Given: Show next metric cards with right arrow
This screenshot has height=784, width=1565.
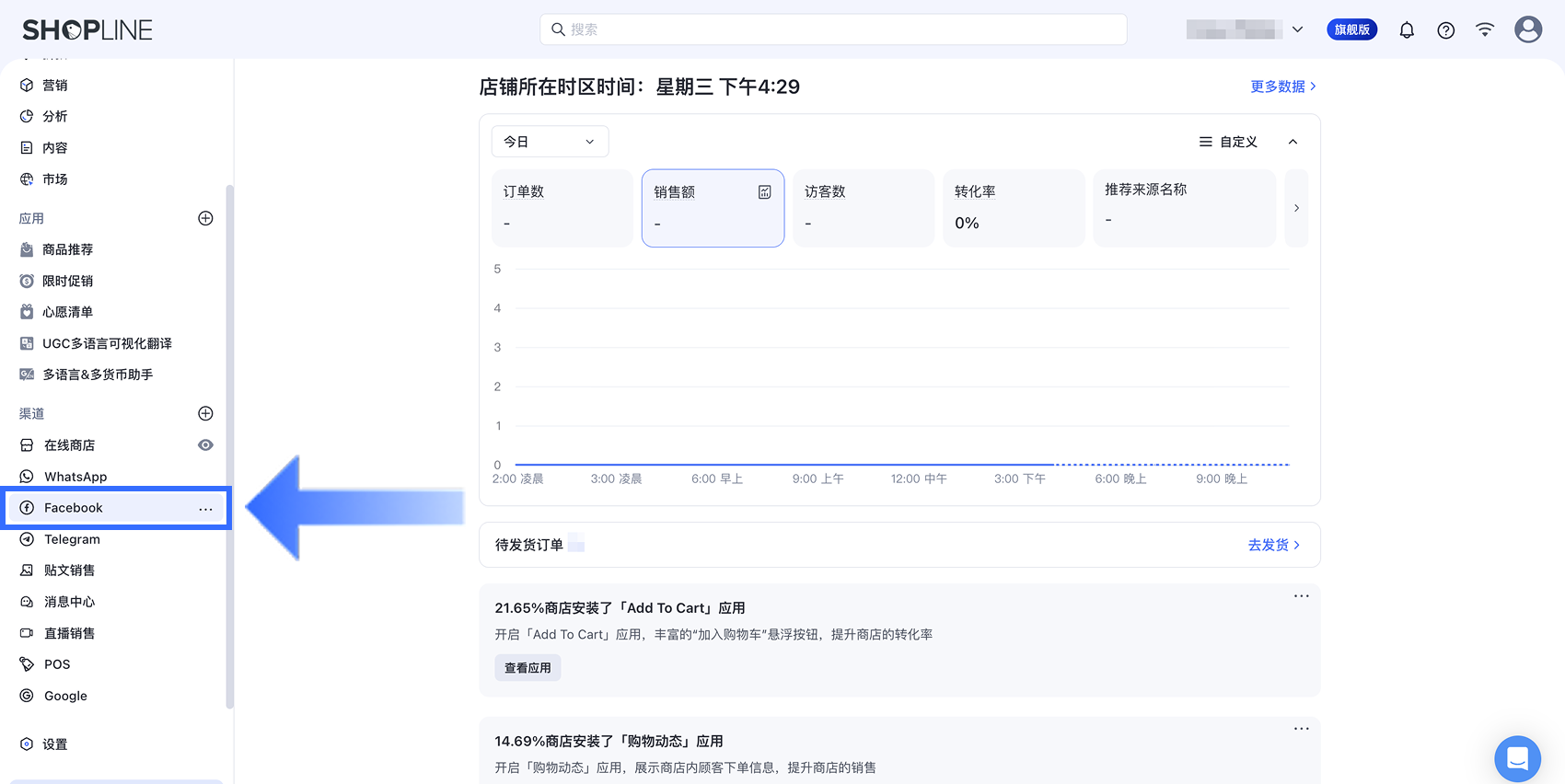Looking at the screenshot, I should [1296, 208].
